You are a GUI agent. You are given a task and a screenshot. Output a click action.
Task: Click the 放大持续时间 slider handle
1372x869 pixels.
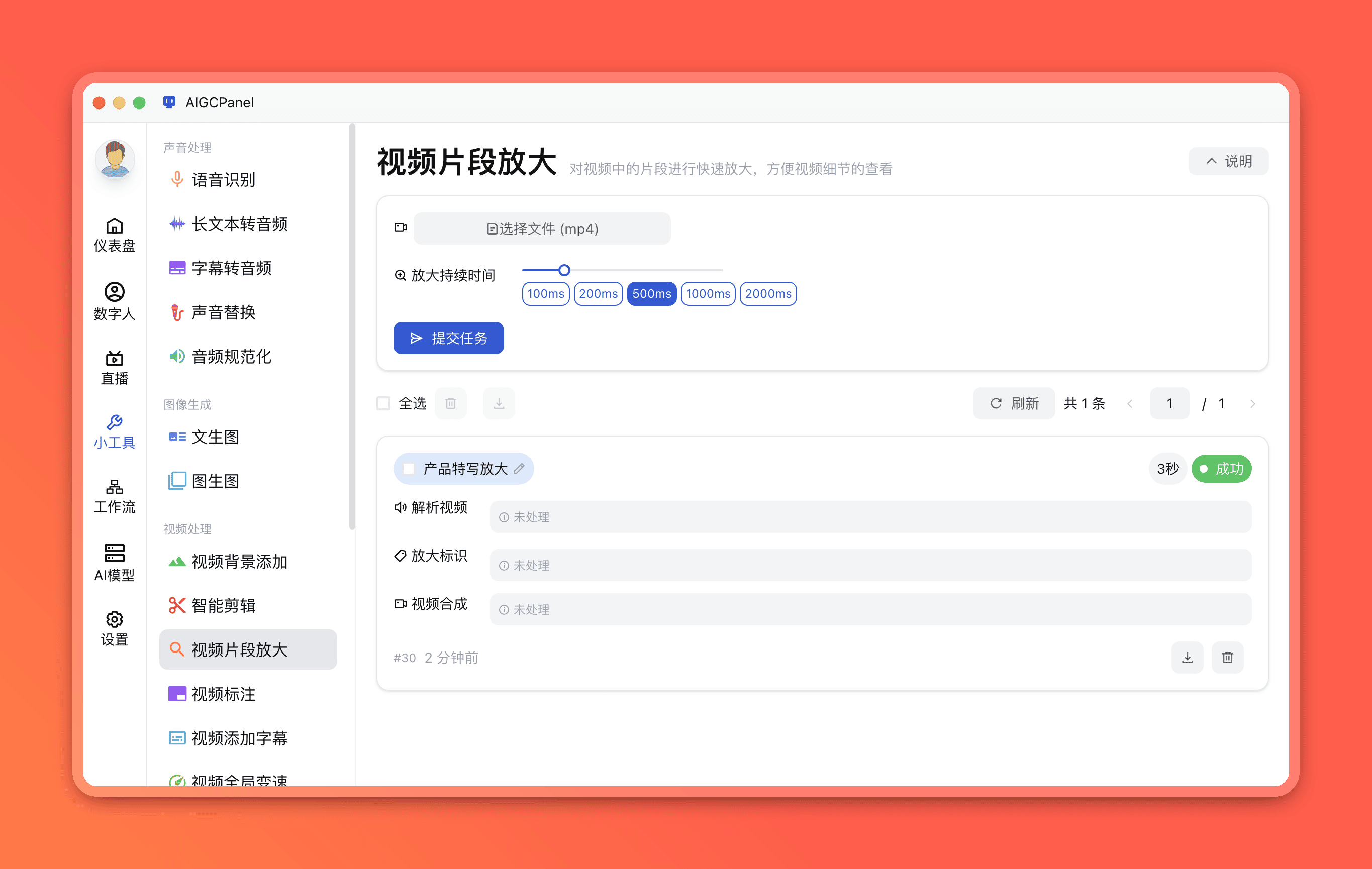click(x=564, y=270)
